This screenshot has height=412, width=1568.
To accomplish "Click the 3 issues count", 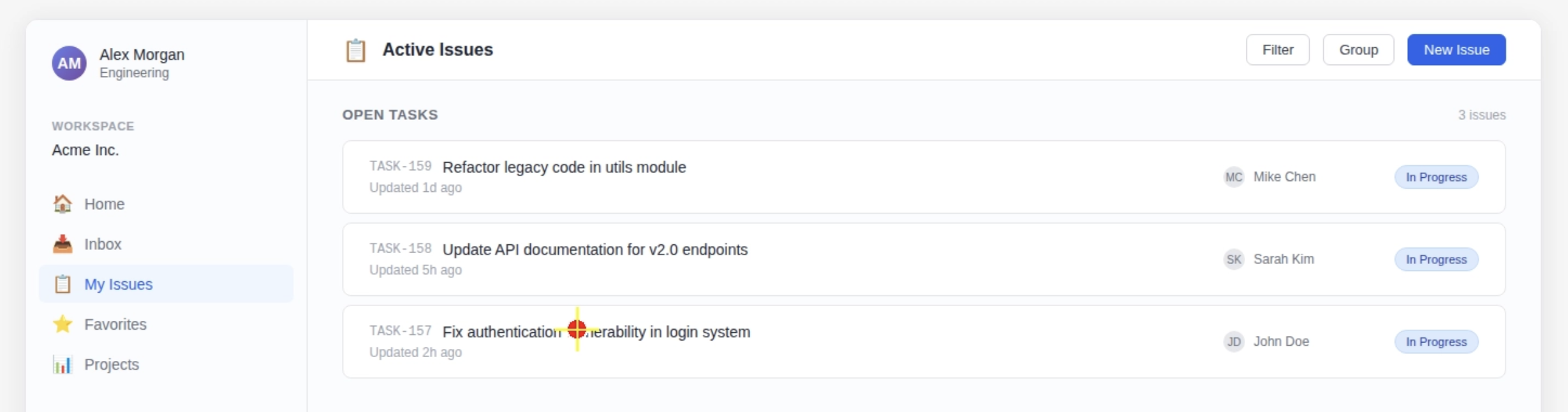I will pos(1481,115).
